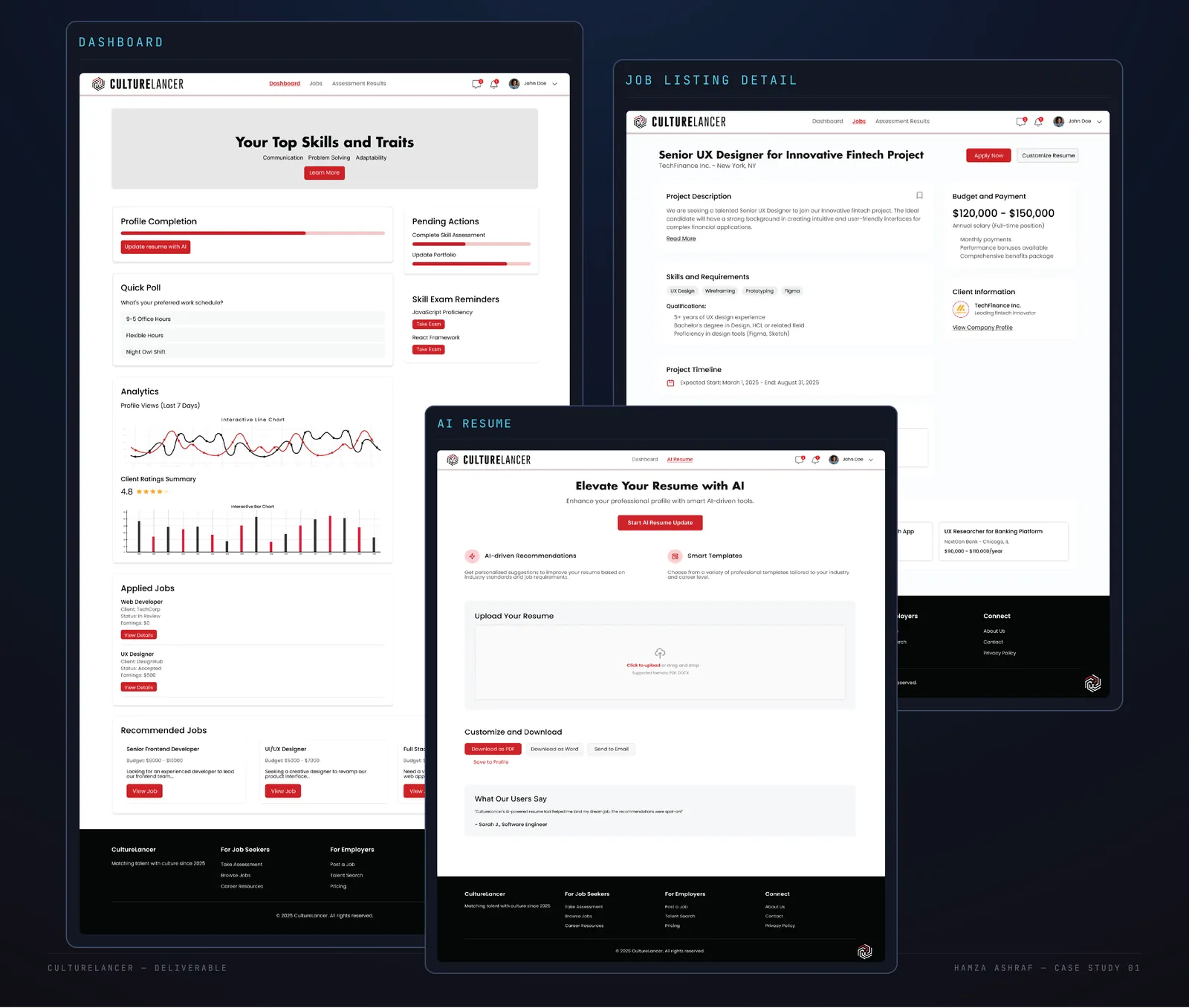Image resolution: width=1189 pixels, height=1008 pixels.
Task: Select Flexible Hours poll option
Action: coord(253,335)
